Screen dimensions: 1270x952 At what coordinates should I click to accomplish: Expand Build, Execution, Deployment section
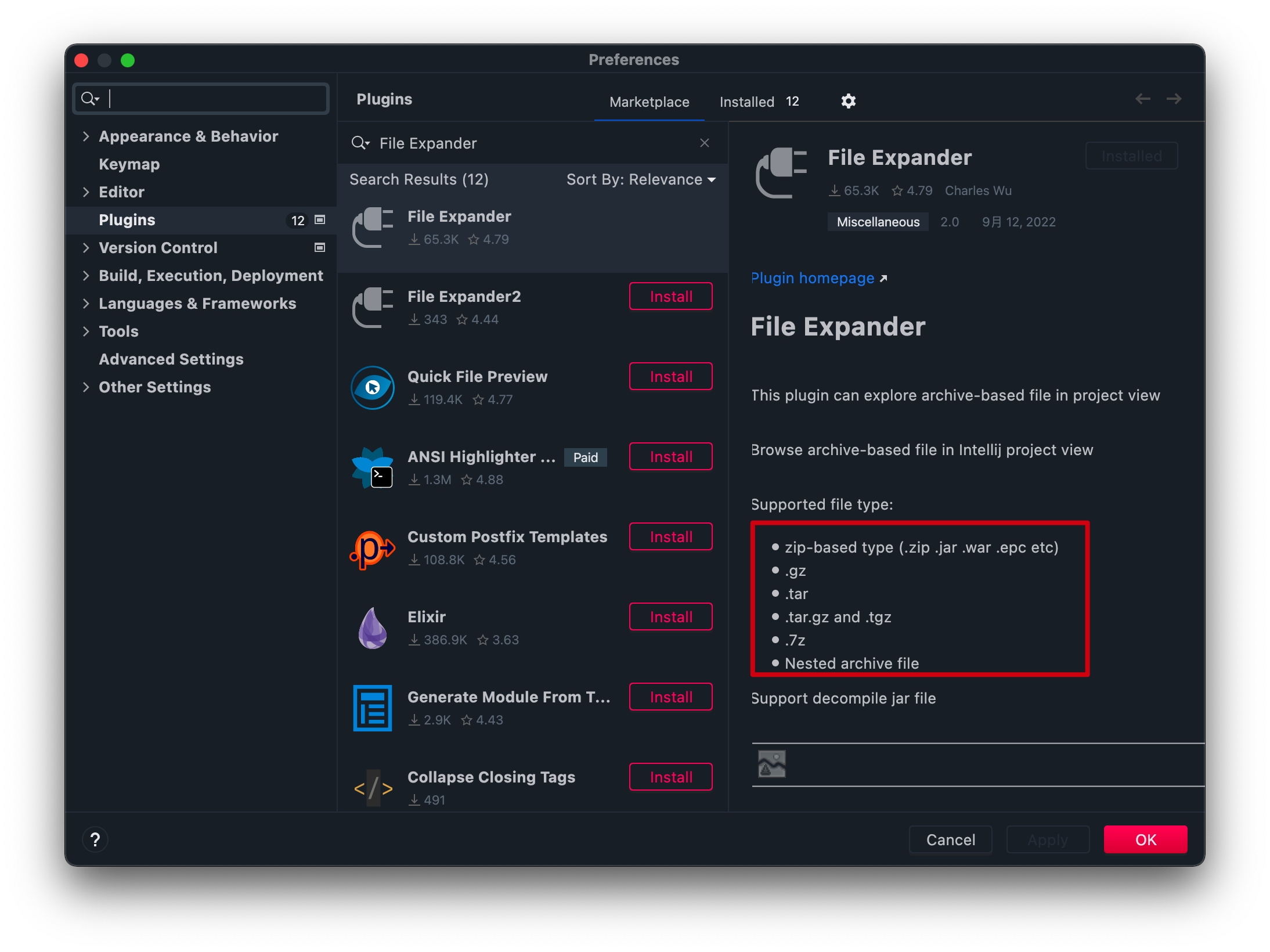point(86,276)
